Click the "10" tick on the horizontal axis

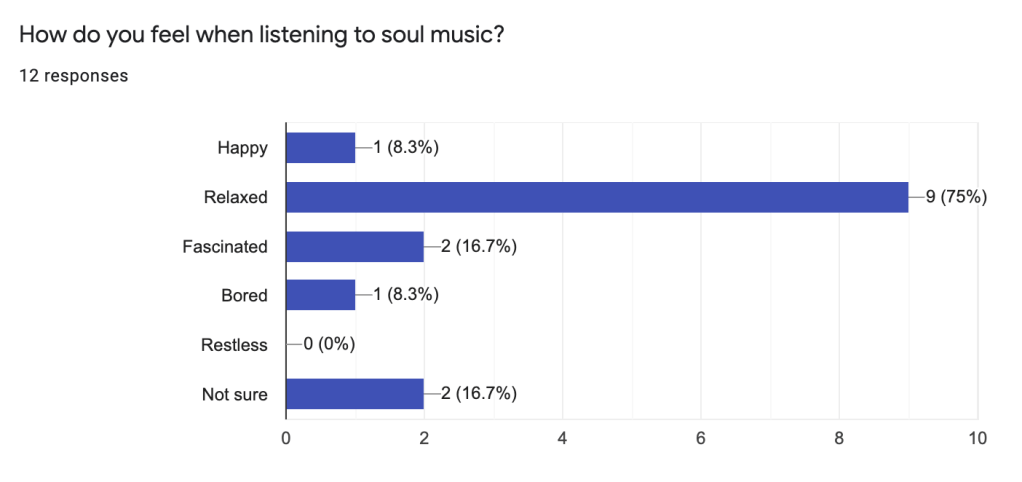[977, 438]
